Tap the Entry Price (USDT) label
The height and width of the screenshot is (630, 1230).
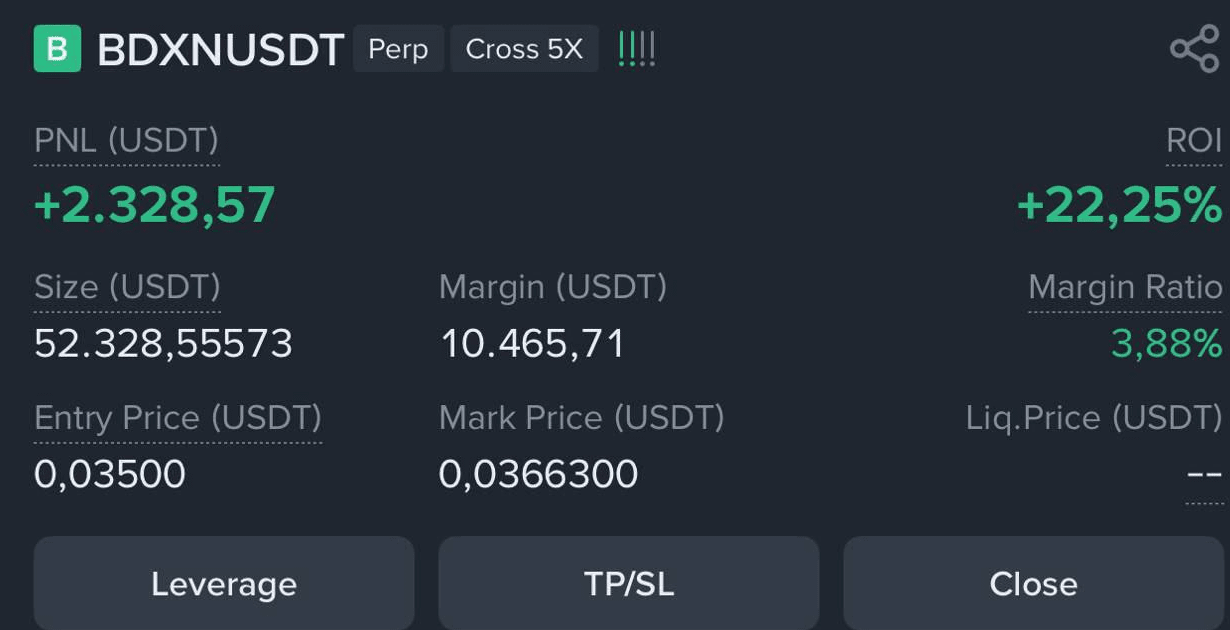click(x=178, y=418)
